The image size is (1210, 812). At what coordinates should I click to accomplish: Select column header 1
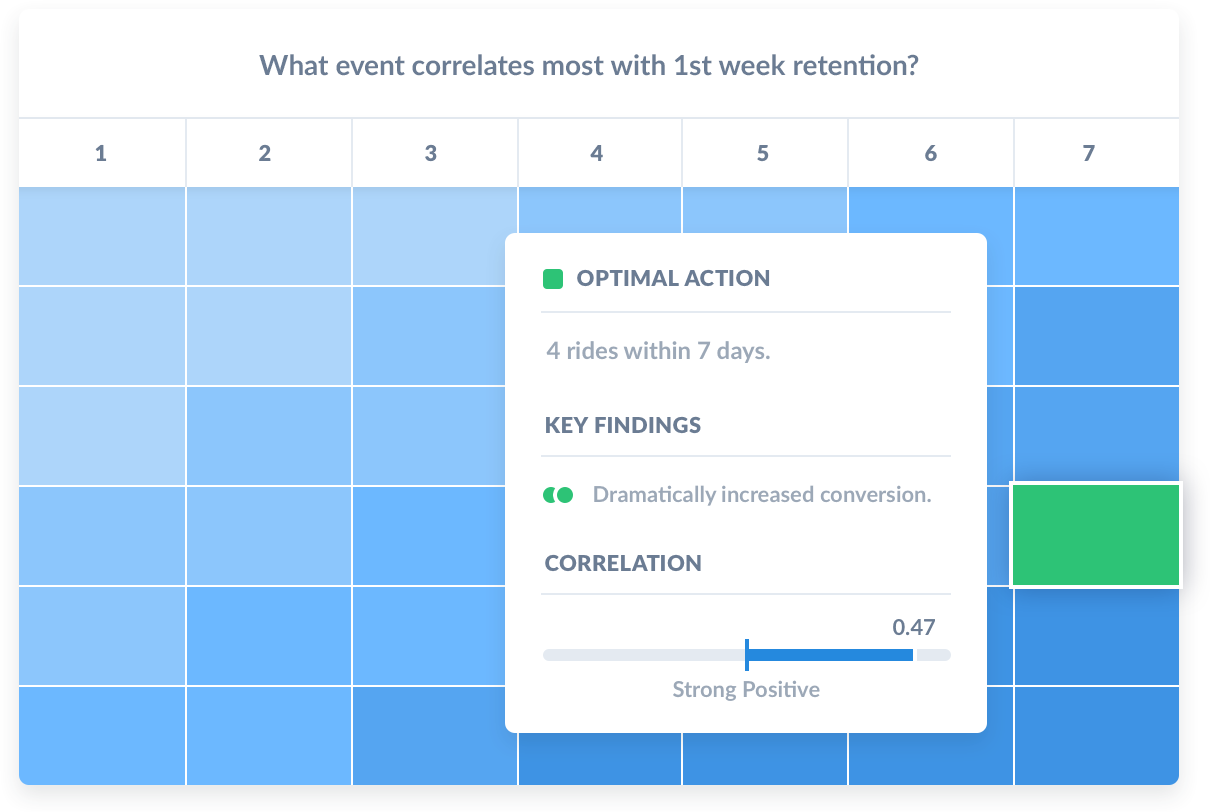pos(101,153)
